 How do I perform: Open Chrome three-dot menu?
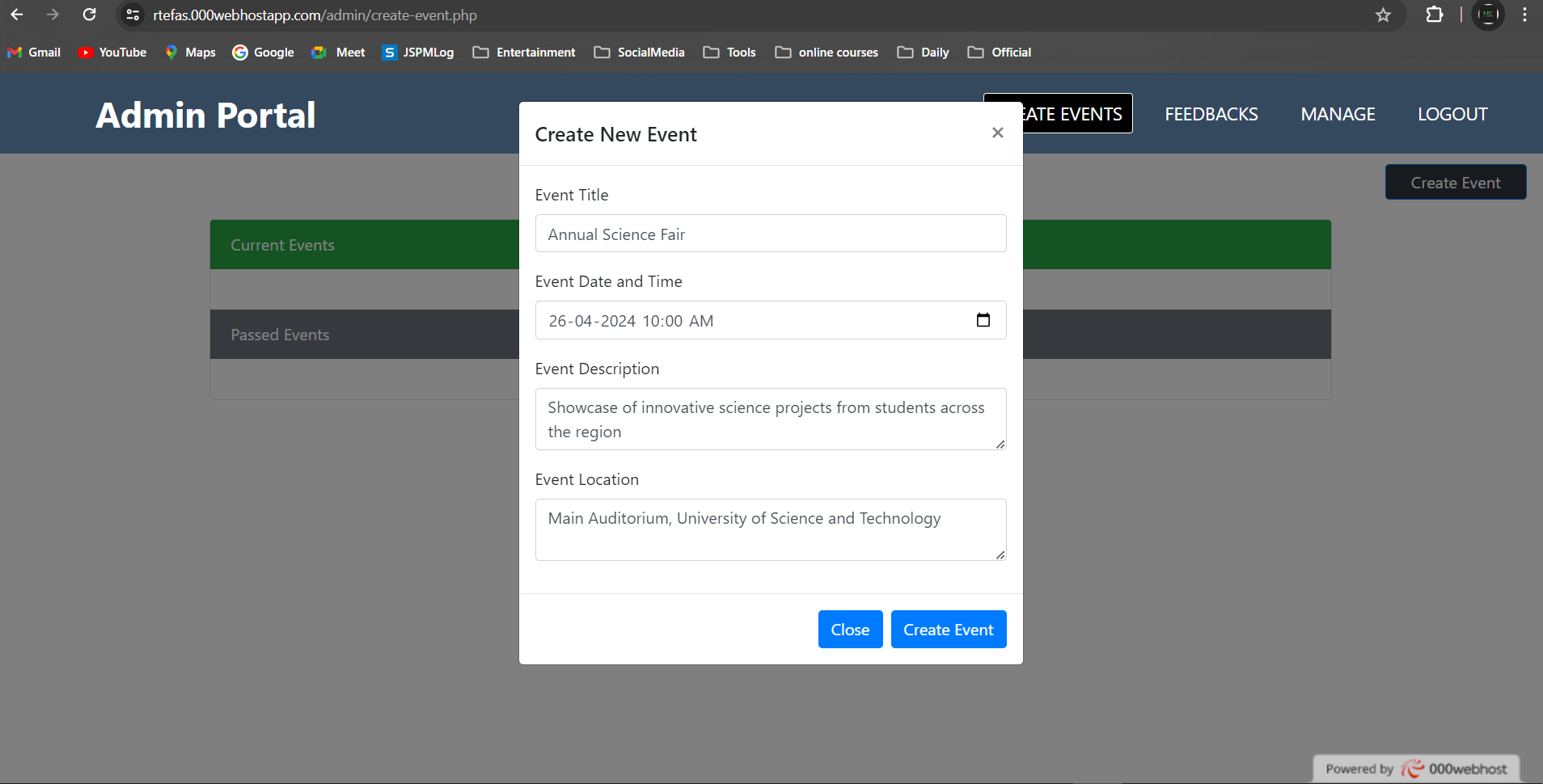1524,15
